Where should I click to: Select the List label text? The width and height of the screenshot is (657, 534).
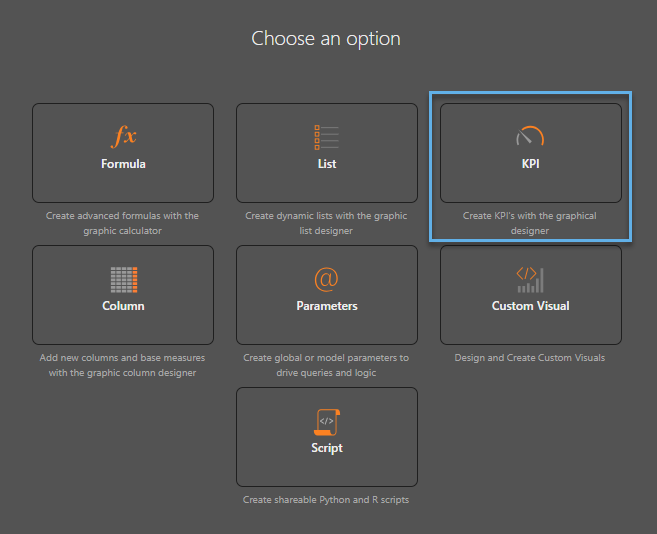[x=327, y=164]
